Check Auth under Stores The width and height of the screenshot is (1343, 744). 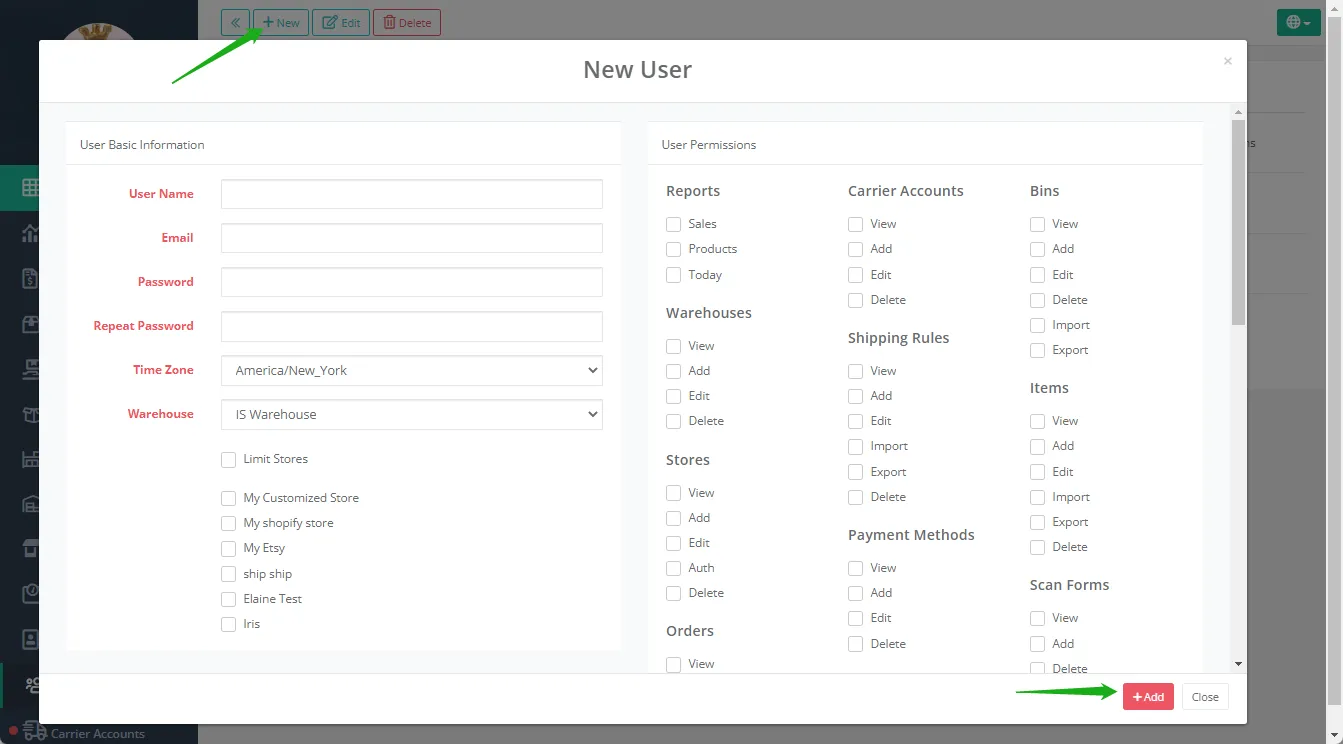point(674,568)
